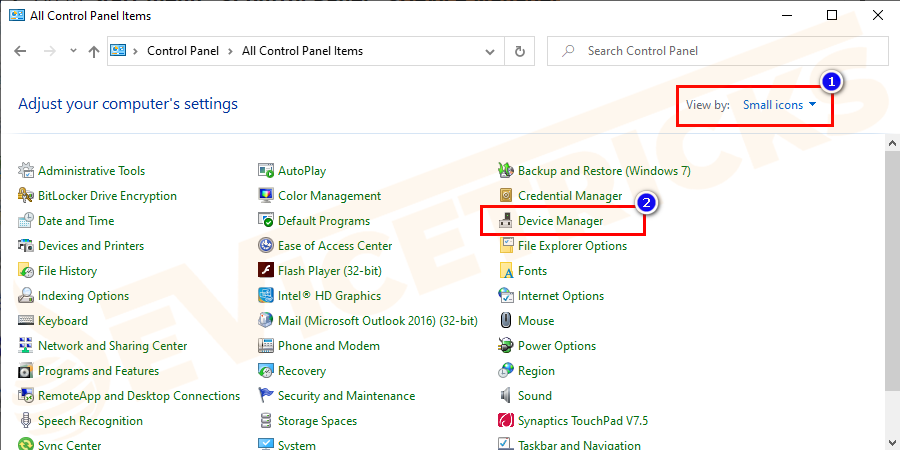Click the Storage Spaces icon
This screenshot has width=900, height=450.
(266, 421)
